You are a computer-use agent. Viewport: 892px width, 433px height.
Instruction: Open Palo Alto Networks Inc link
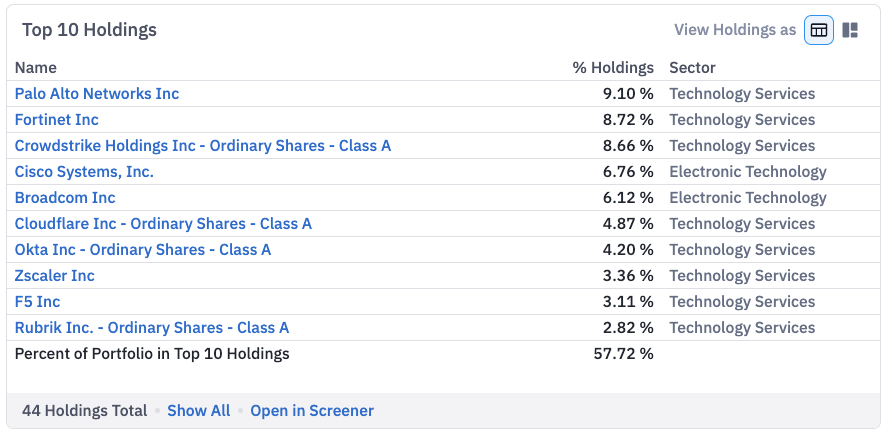pyautogui.click(x=97, y=93)
